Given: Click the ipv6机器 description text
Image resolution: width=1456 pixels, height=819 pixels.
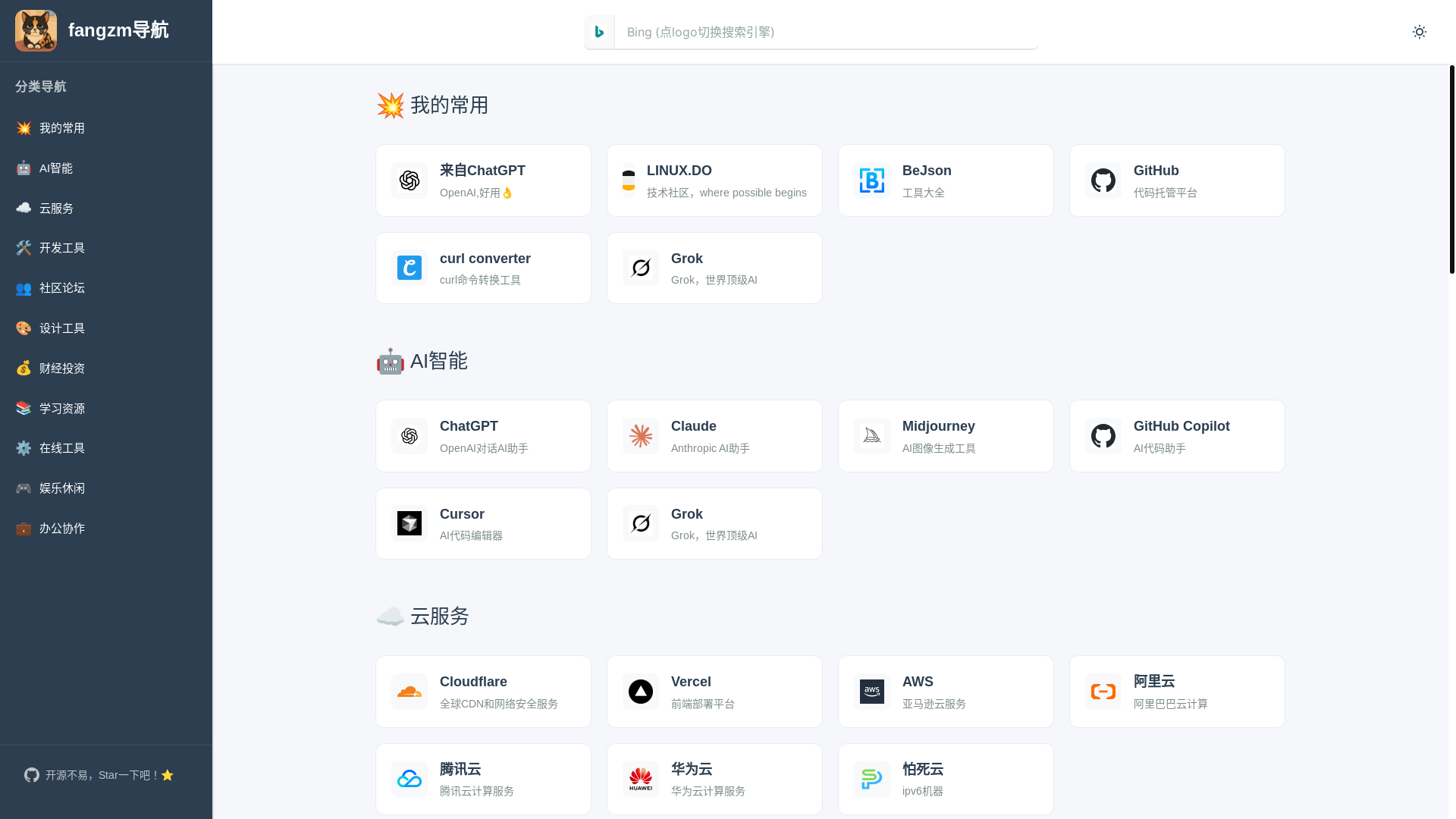Looking at the screenshot, I should click(x=923, y=791).
